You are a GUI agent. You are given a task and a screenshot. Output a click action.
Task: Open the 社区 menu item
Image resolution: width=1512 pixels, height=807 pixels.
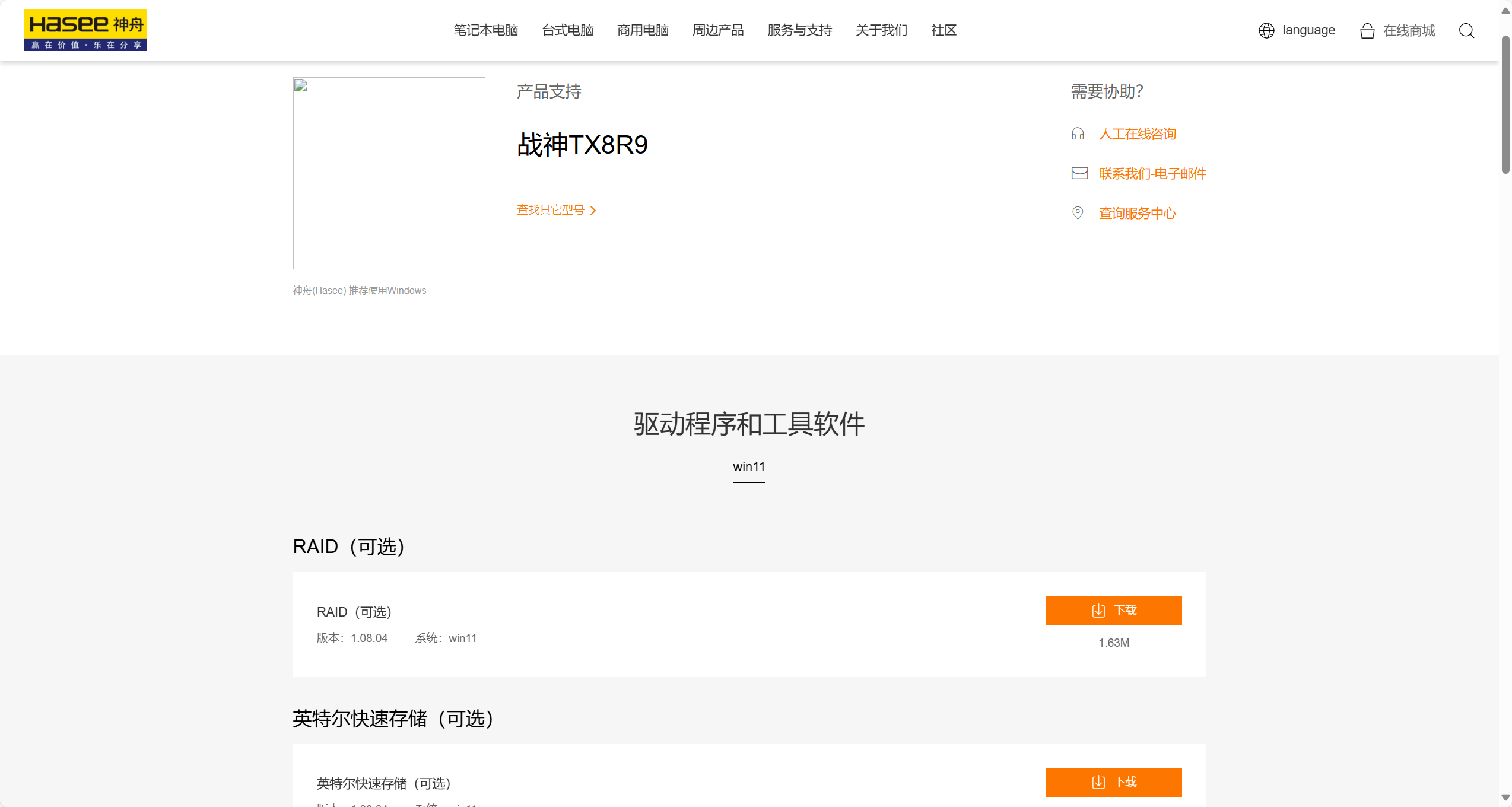tap(944, 30)
